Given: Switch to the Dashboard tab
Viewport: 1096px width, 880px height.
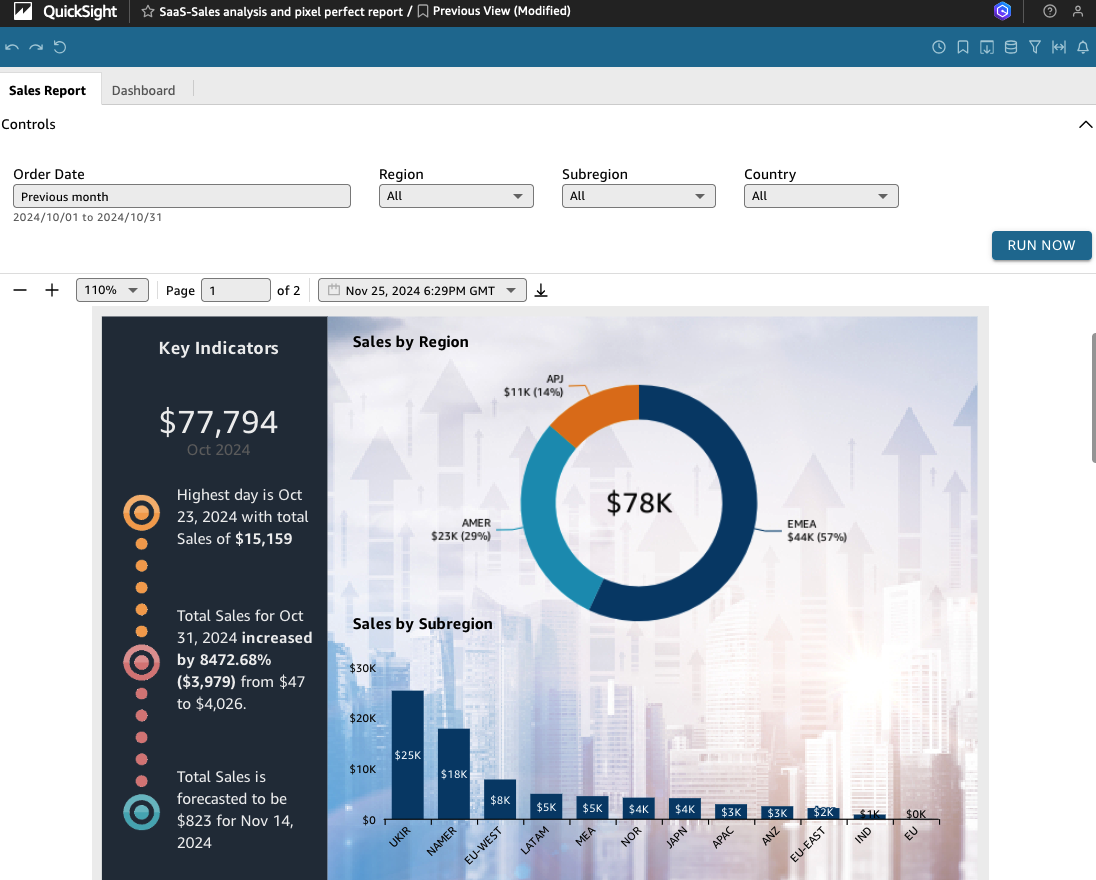Looking at the screenshot, I should pyautogui.click(x=143, y=90).
